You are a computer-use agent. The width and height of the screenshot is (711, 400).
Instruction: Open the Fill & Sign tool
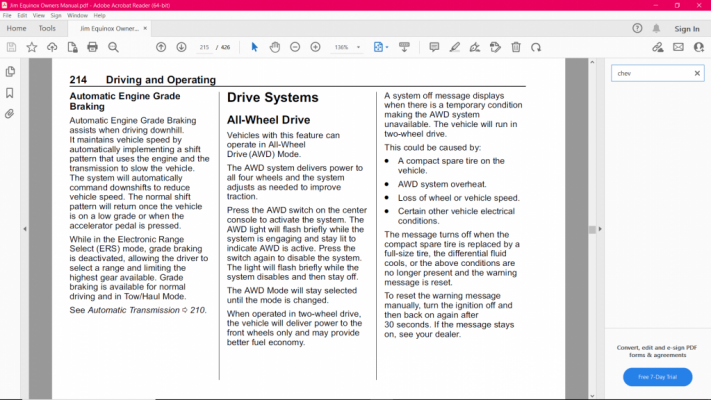pyautogui.click(x=475, y=47)
